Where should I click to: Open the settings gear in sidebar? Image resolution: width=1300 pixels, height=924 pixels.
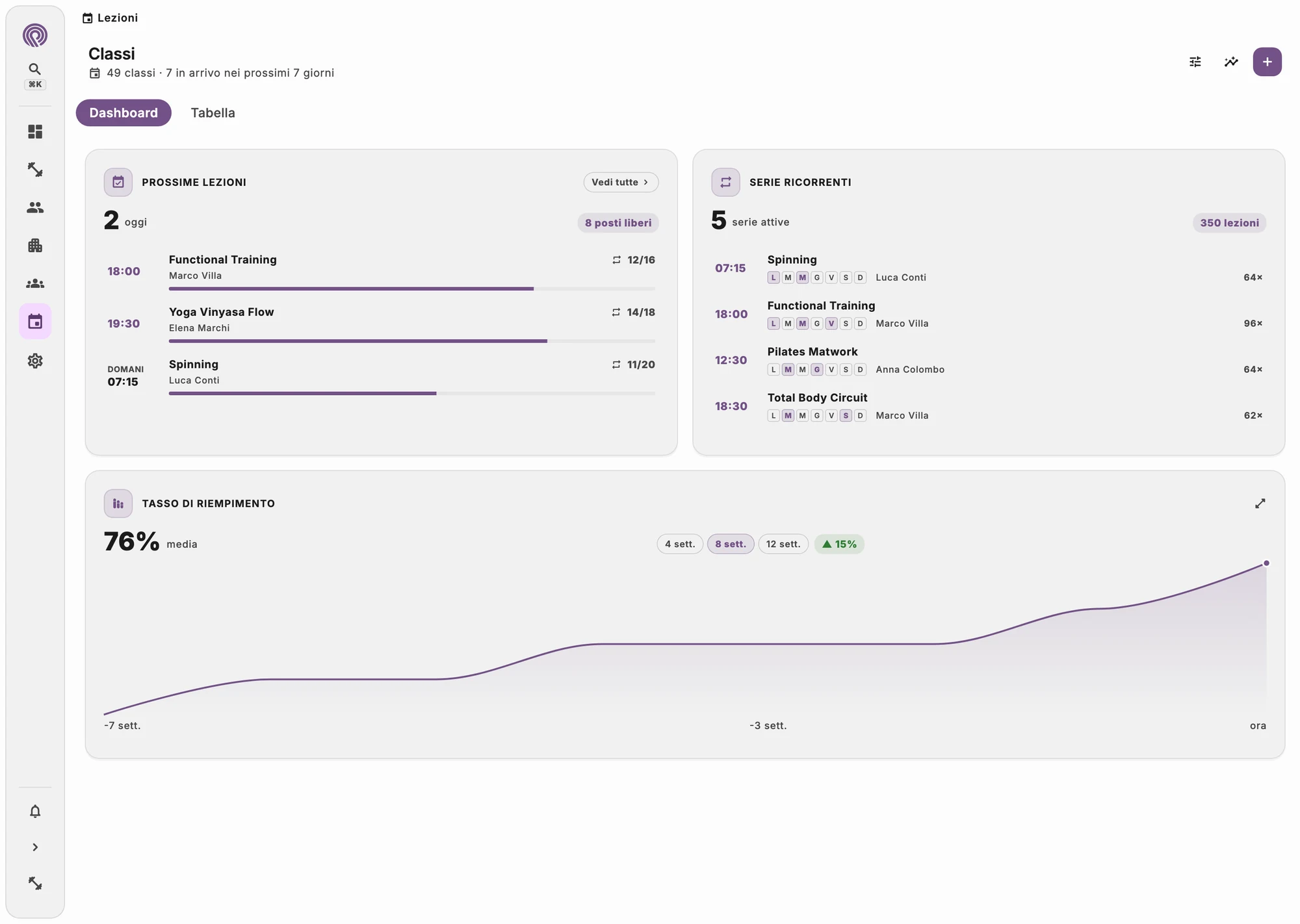click(x=35, y=361)
